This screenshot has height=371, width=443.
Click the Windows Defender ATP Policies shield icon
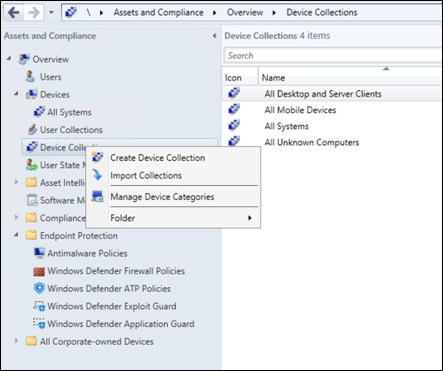(x=39, y=288)
